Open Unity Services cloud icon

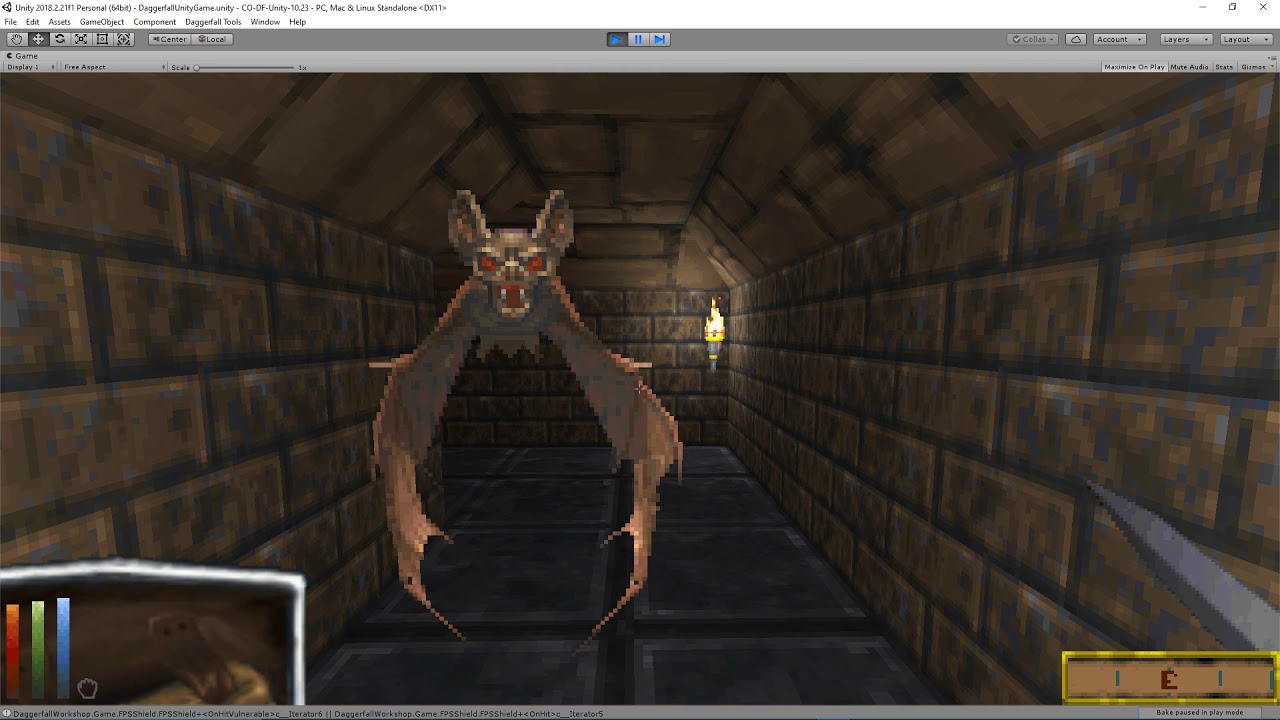pyautogui.click(x=1076, y=39)
